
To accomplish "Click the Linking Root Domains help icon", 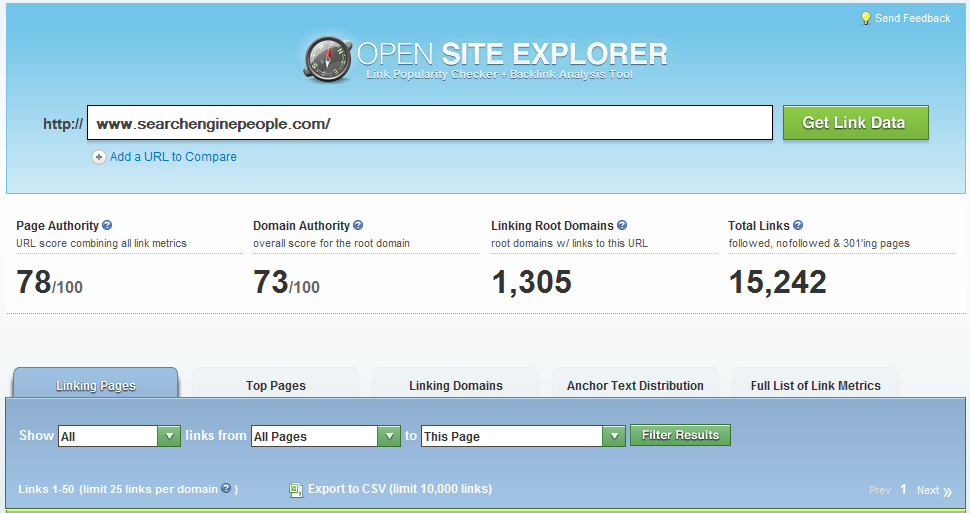I will [622, 226].
